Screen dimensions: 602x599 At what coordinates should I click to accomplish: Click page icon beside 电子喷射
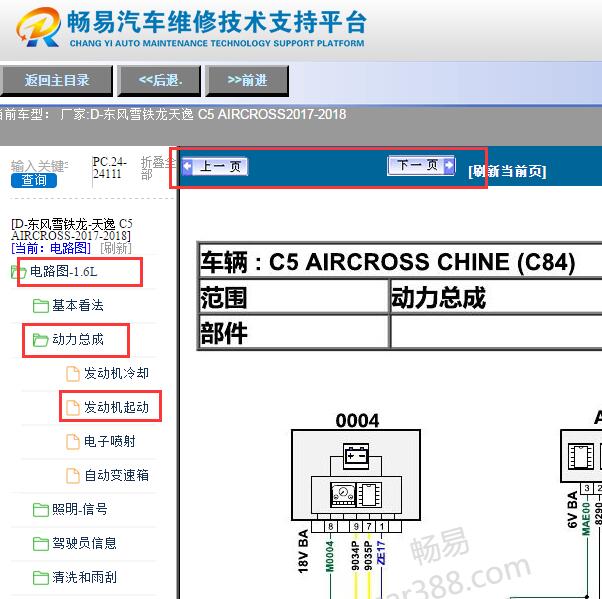click(73, 442)
